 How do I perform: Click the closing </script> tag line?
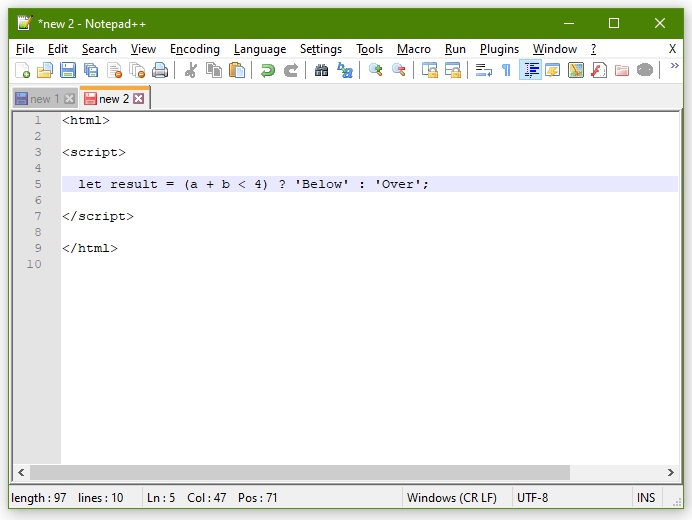coord(98,216)
